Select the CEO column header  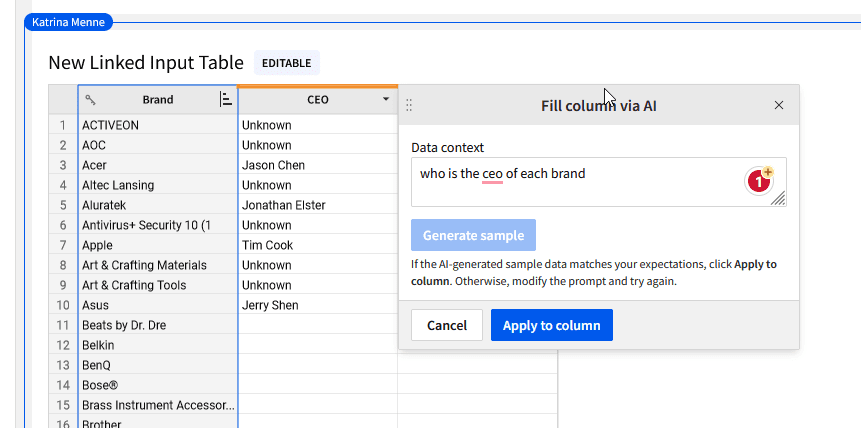[x=318, y=100]
